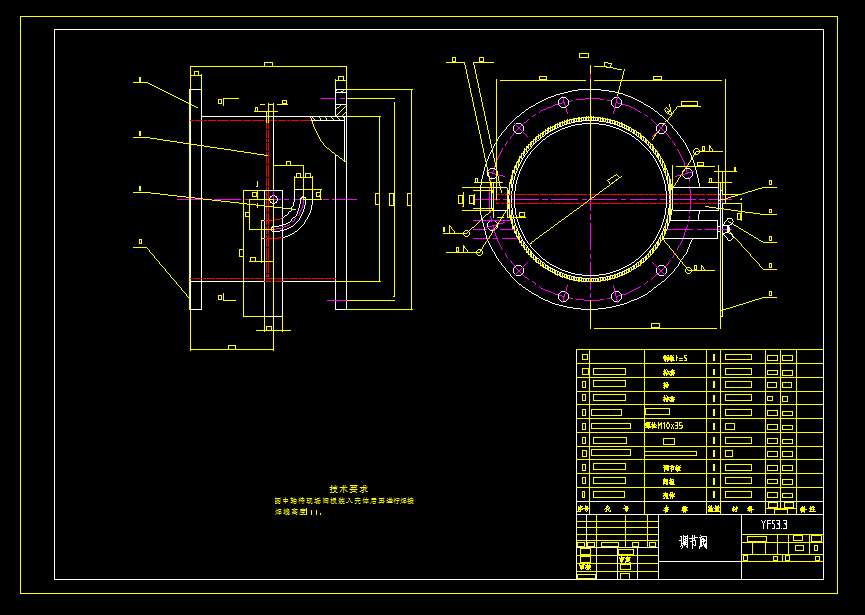Select the parts list entry "调节板"

pos(672,468)
